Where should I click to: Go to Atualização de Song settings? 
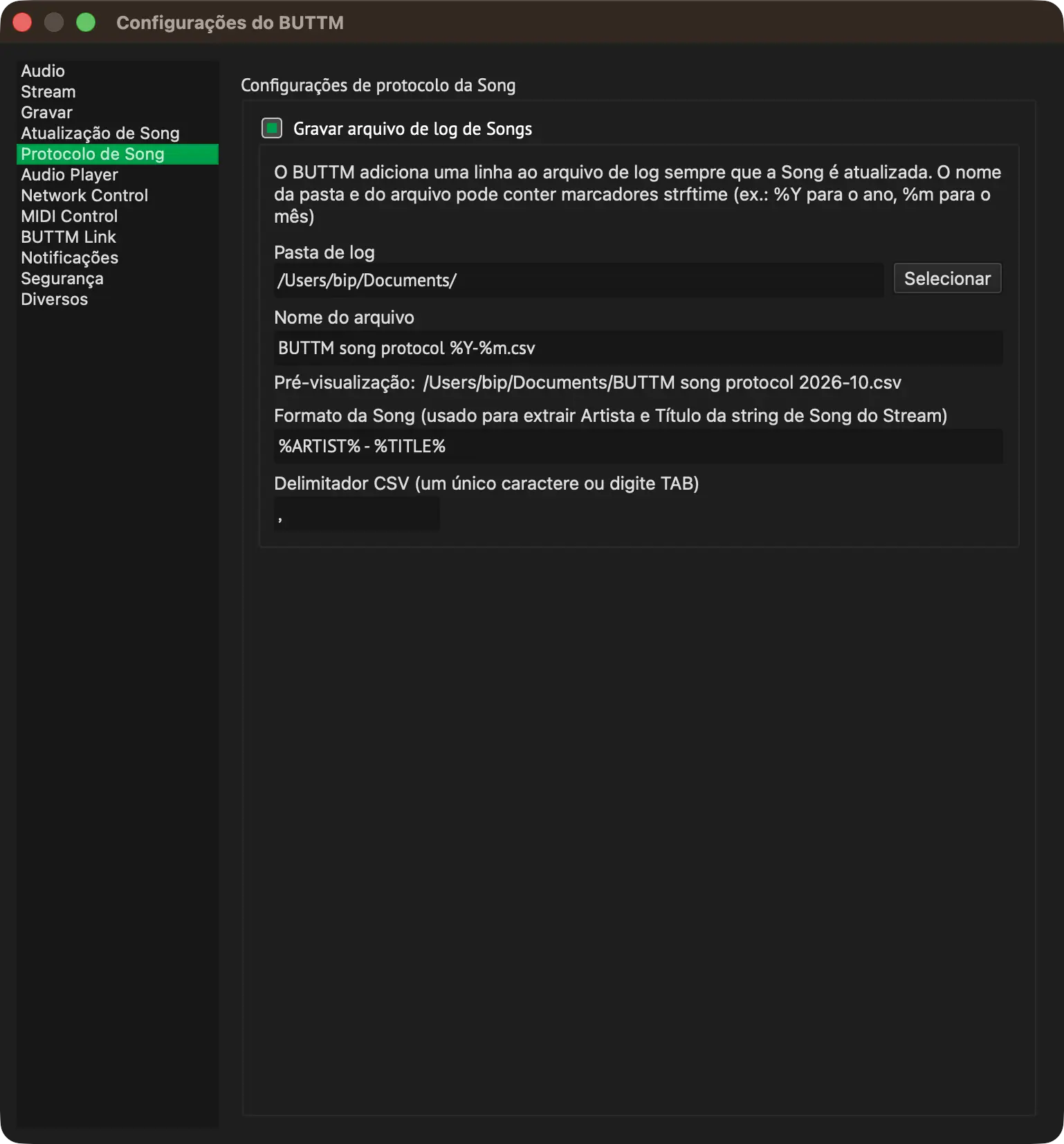coord(118,133)
